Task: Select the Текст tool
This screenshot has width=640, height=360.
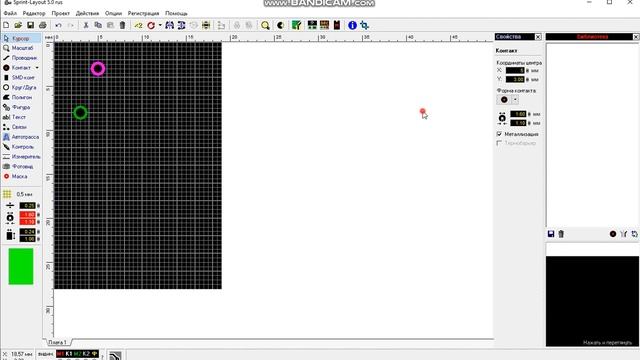Action: [21, 117]
